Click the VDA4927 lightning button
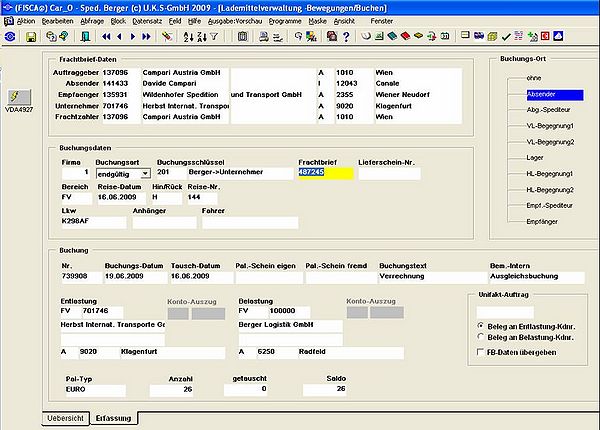The image size is (600, 430). tap(18, 97)
